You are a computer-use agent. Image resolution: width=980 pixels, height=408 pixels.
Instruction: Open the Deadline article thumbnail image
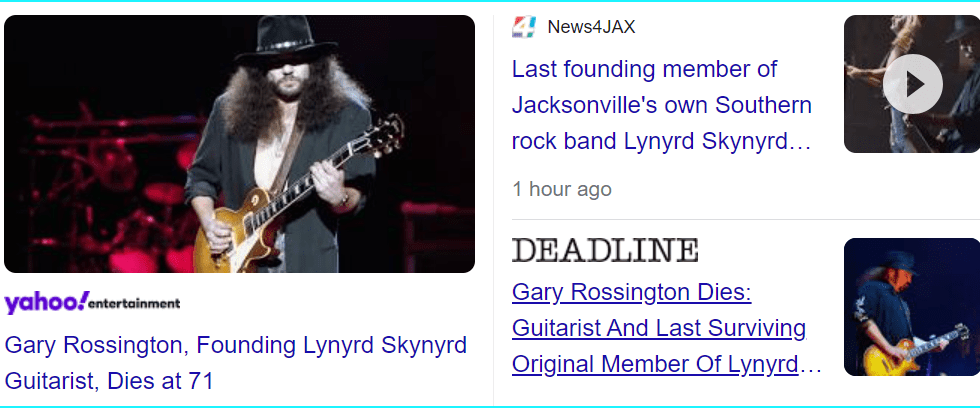[x=912, y=307]
